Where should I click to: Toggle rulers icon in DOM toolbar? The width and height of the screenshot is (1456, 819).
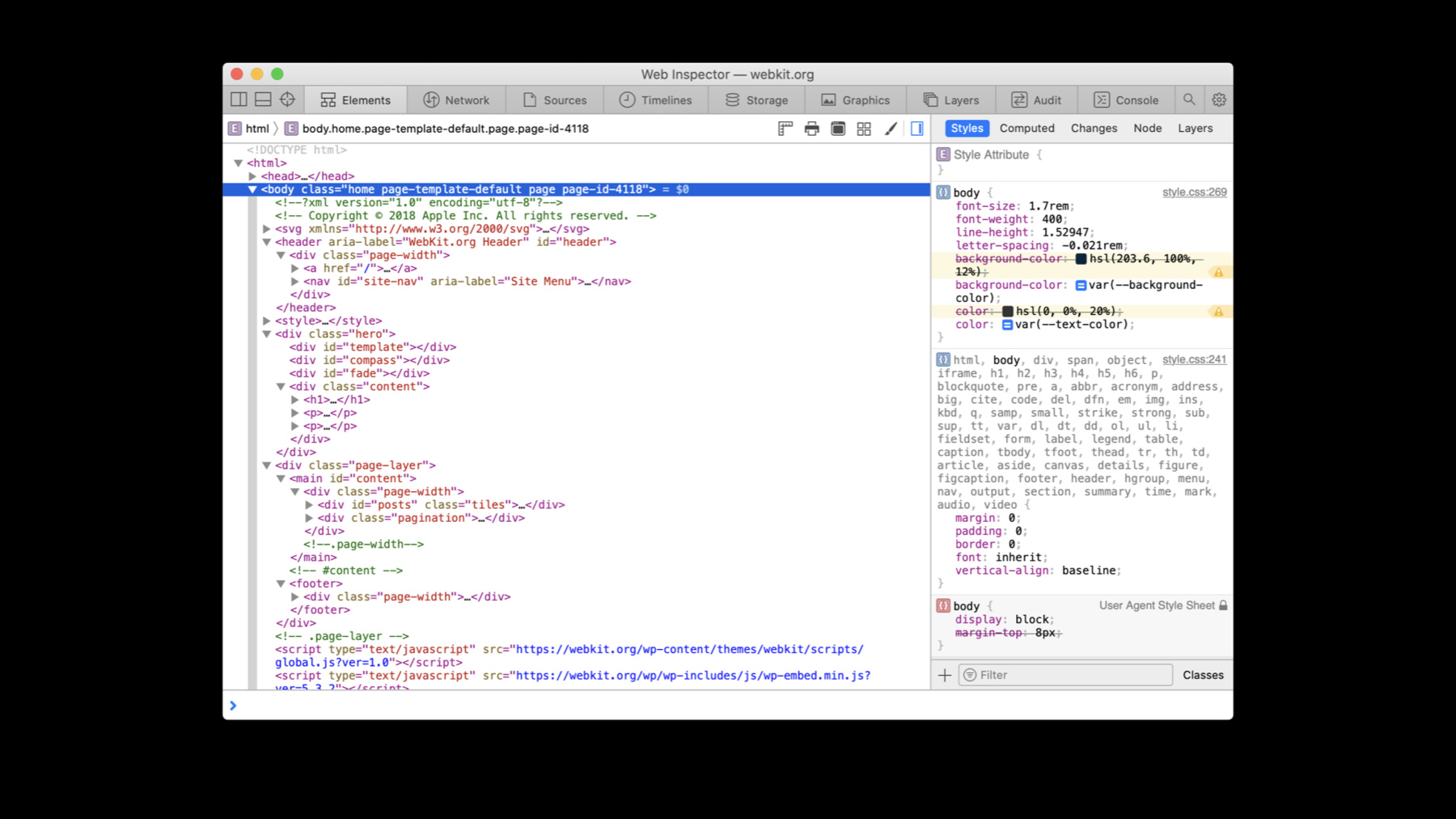pos(785,129)
